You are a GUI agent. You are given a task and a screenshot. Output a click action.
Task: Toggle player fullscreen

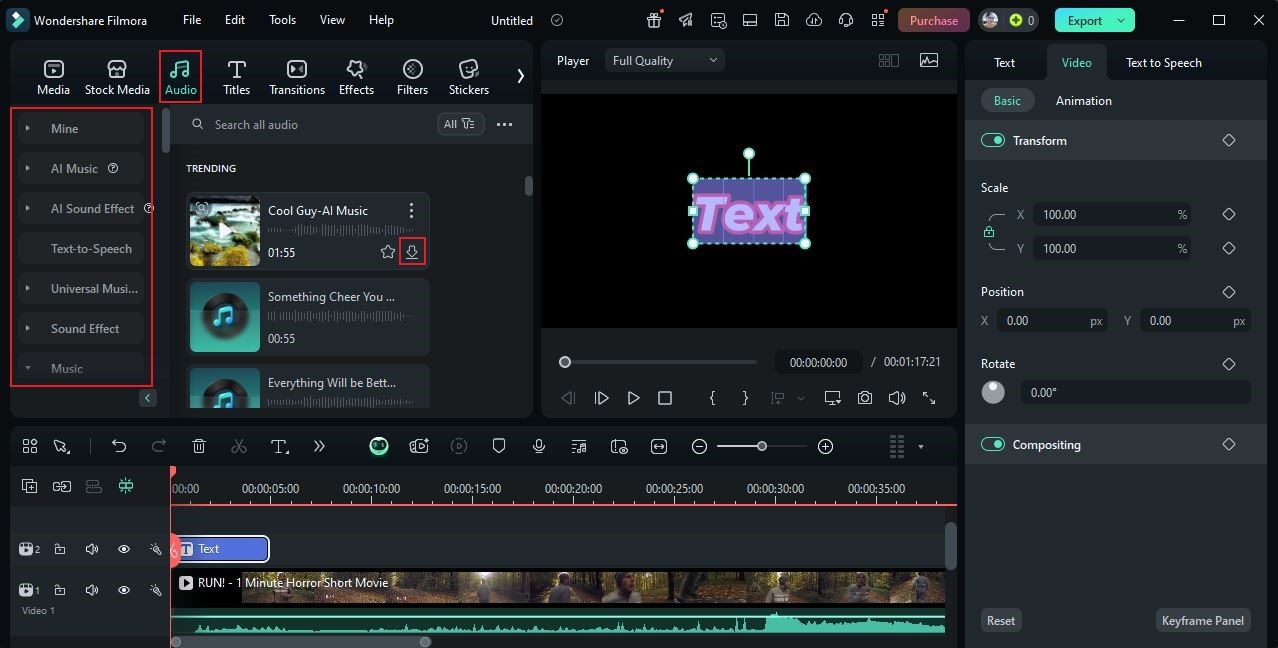(x=929, y=398)
